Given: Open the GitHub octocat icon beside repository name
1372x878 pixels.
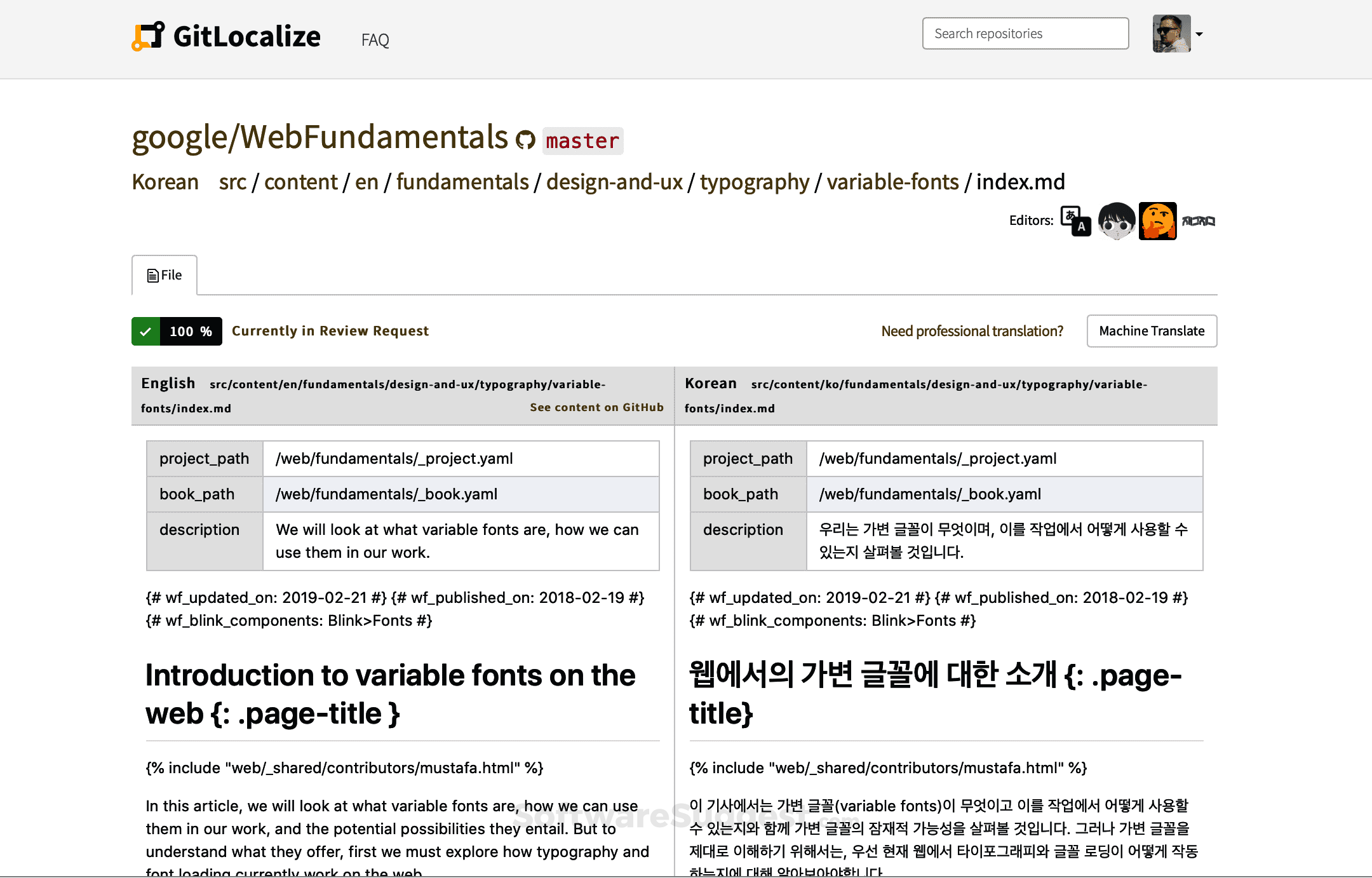Looking at the screenshot, I should 525,140.
